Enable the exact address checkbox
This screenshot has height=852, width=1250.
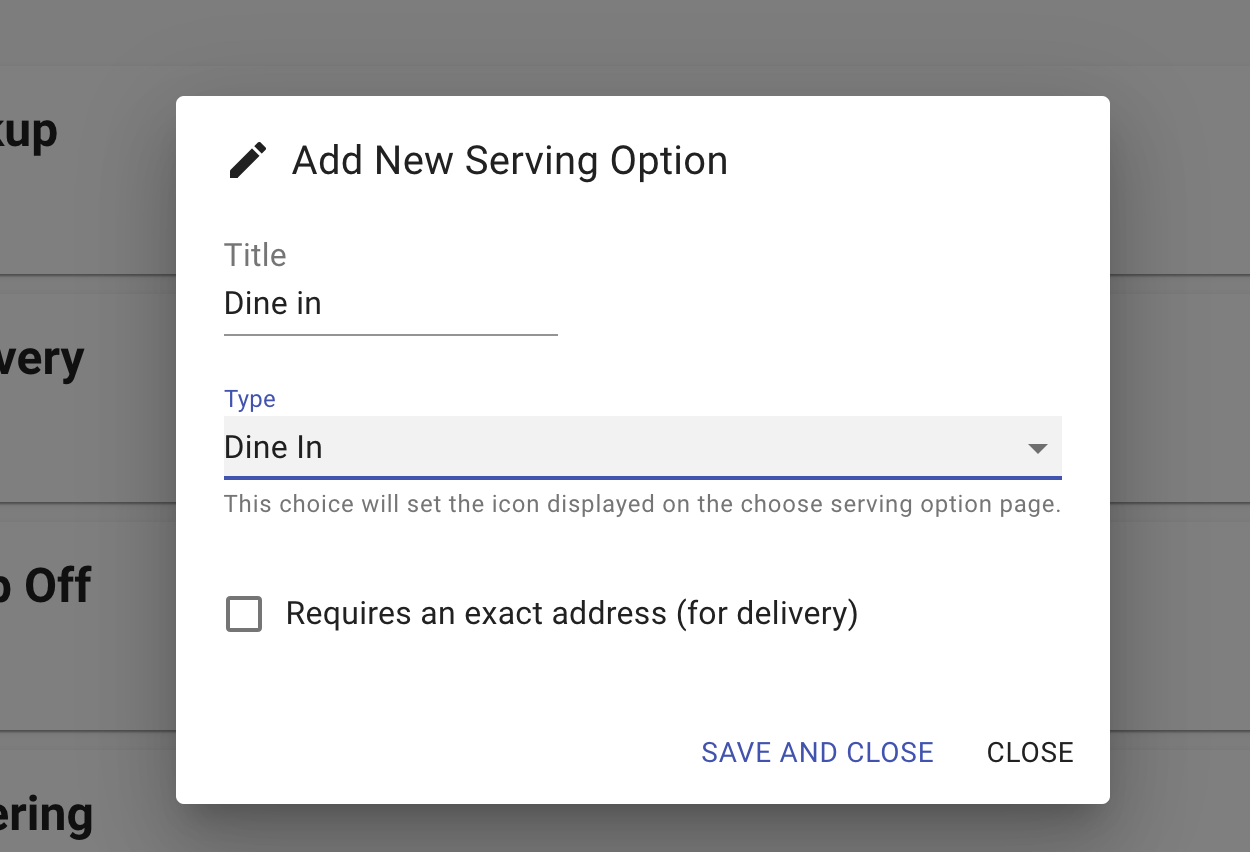pyautogui.click(x=244, y=614)
